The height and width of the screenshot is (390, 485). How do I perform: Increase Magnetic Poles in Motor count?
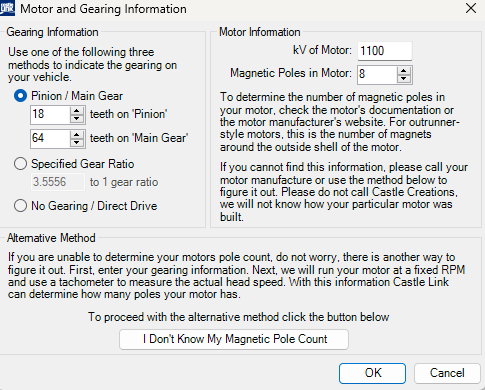(404, 70)
